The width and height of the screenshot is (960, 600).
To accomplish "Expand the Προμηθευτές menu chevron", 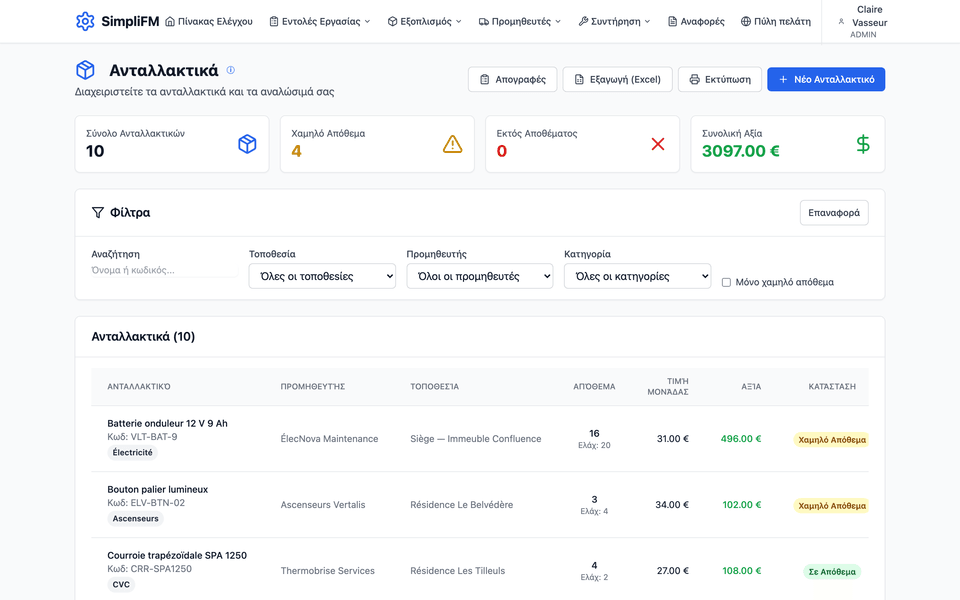I will click(x=558, y=21).
